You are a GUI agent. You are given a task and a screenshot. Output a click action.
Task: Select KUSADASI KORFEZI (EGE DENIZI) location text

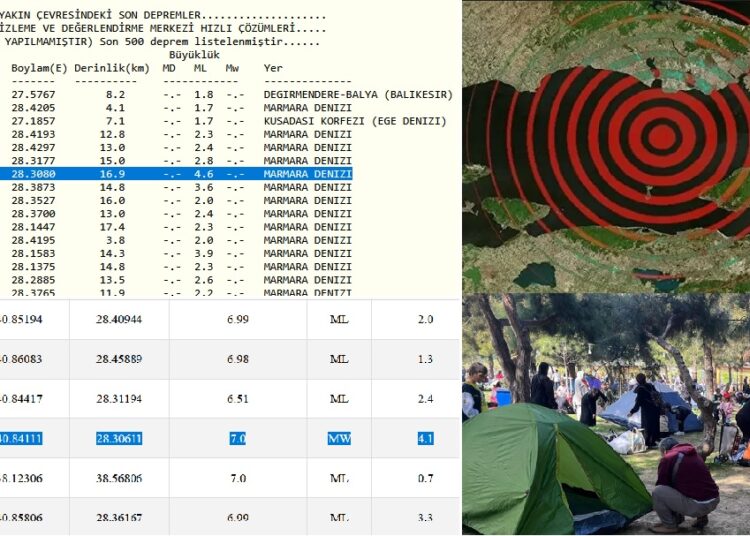[x=355, y=121]
